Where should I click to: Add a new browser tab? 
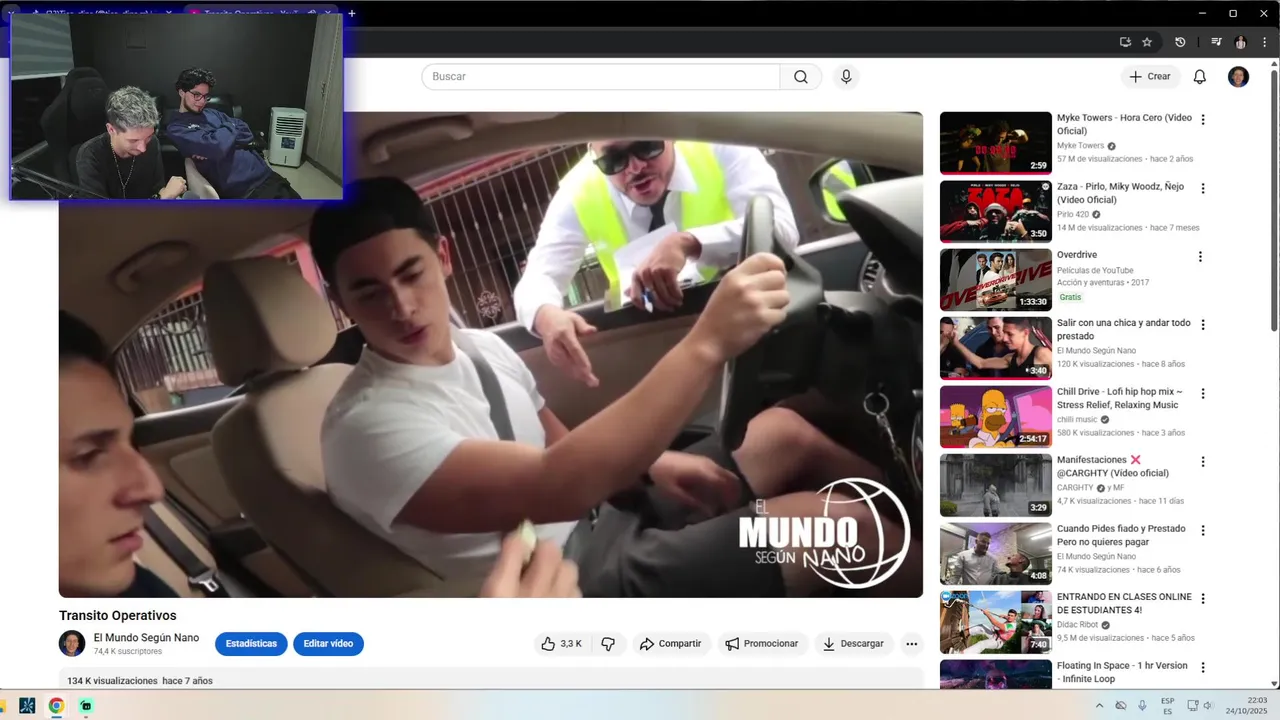pyautogui.click(x=352, y=14)
